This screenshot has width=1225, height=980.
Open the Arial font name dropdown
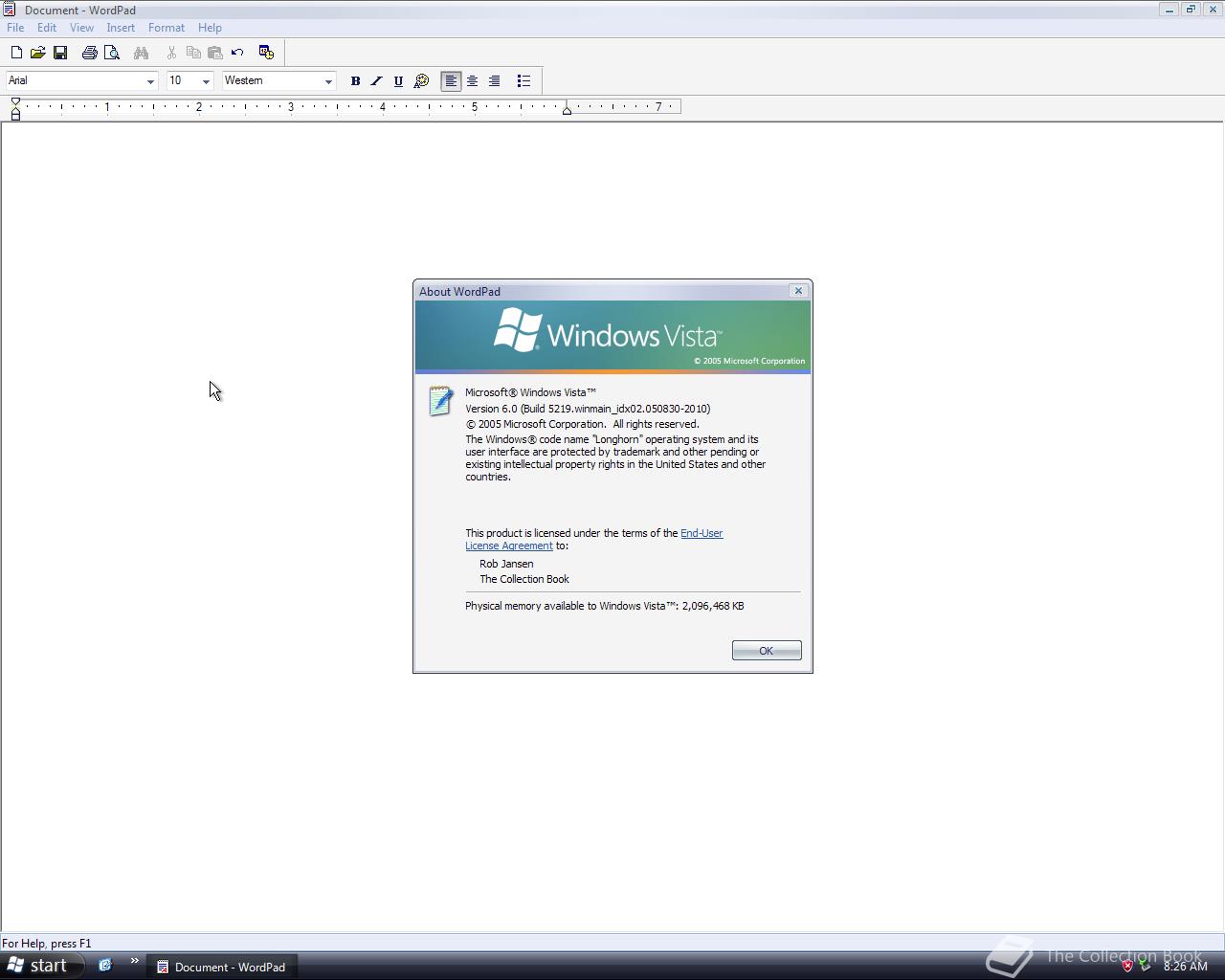(150, 81)
